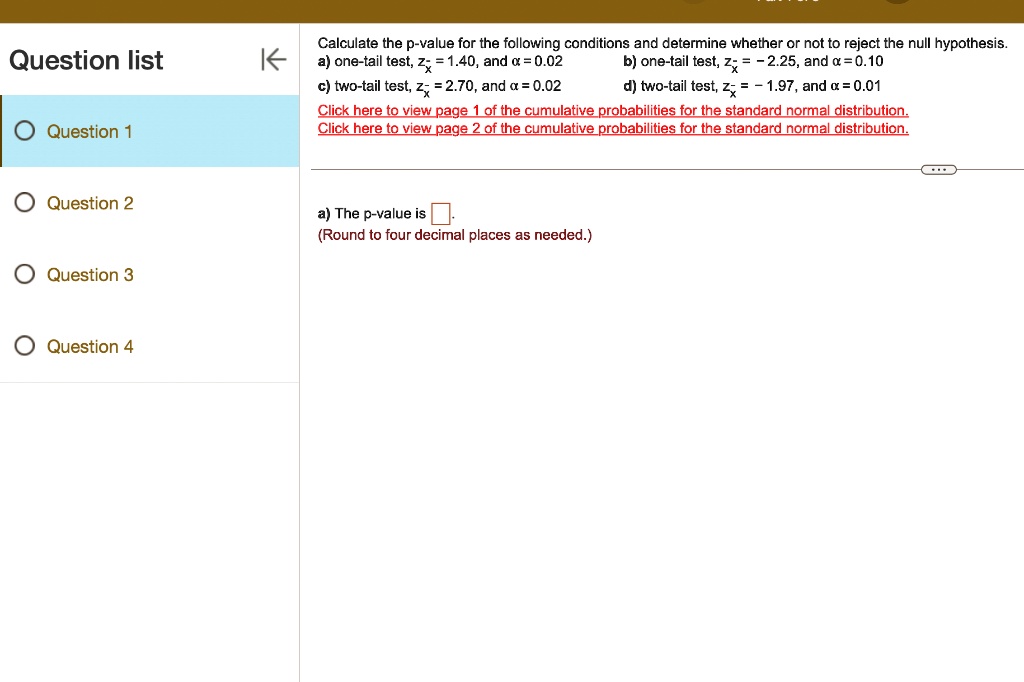1024x682 pixels.
Task: Switch to Question 4 in the list
Action: coord(89,346)
